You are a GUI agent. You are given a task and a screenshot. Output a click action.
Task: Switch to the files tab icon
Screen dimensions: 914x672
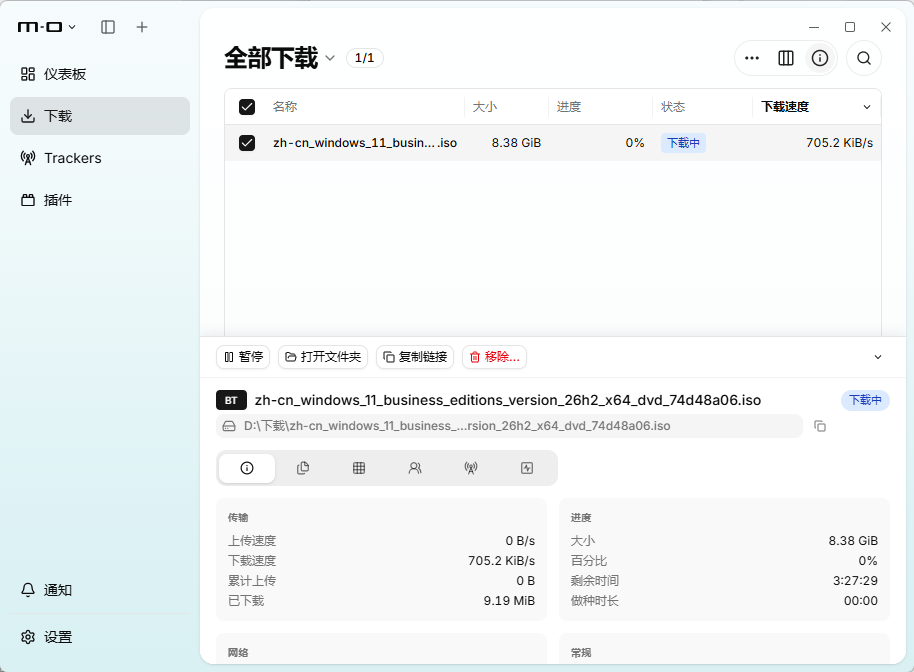pos(303,468)
